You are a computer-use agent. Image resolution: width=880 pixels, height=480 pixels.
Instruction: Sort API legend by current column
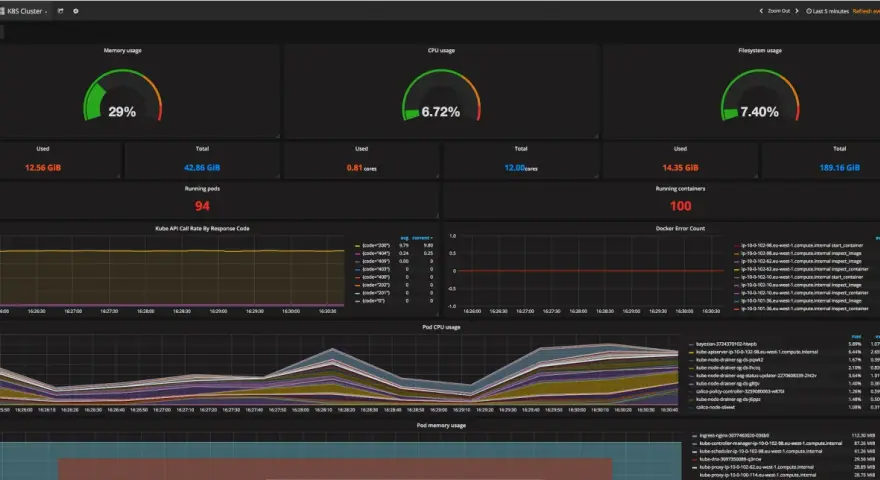pos(423,238)
